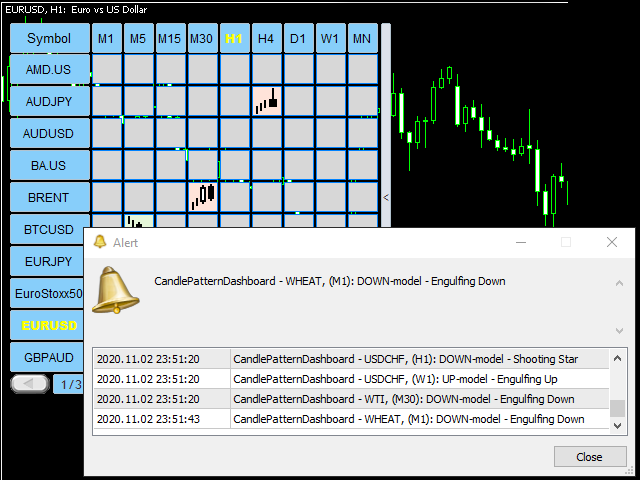Click the AUDJPY W1 cell
This screenshot has height=480, width=640.
pos(331,101)
